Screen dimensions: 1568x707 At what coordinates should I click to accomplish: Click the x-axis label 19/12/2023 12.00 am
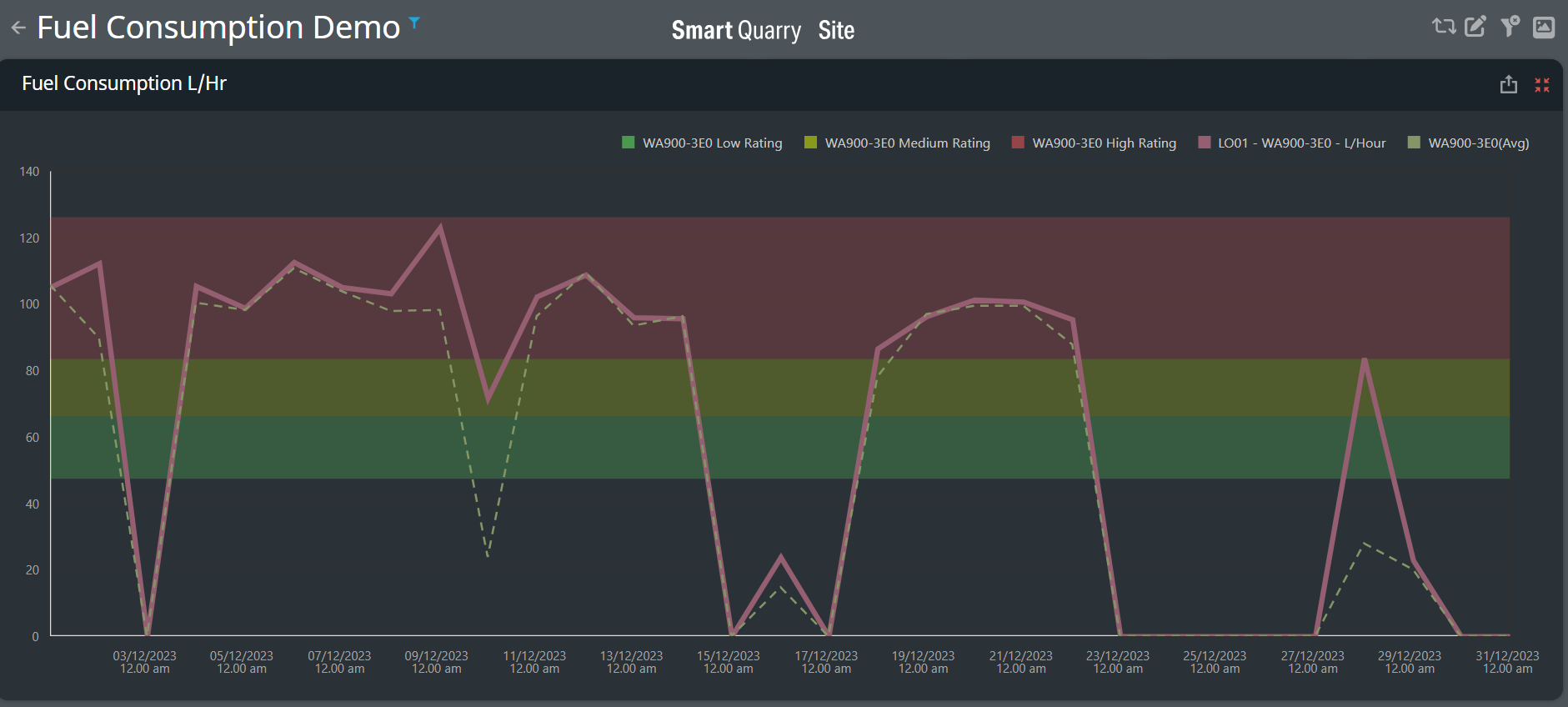[923, 662]
